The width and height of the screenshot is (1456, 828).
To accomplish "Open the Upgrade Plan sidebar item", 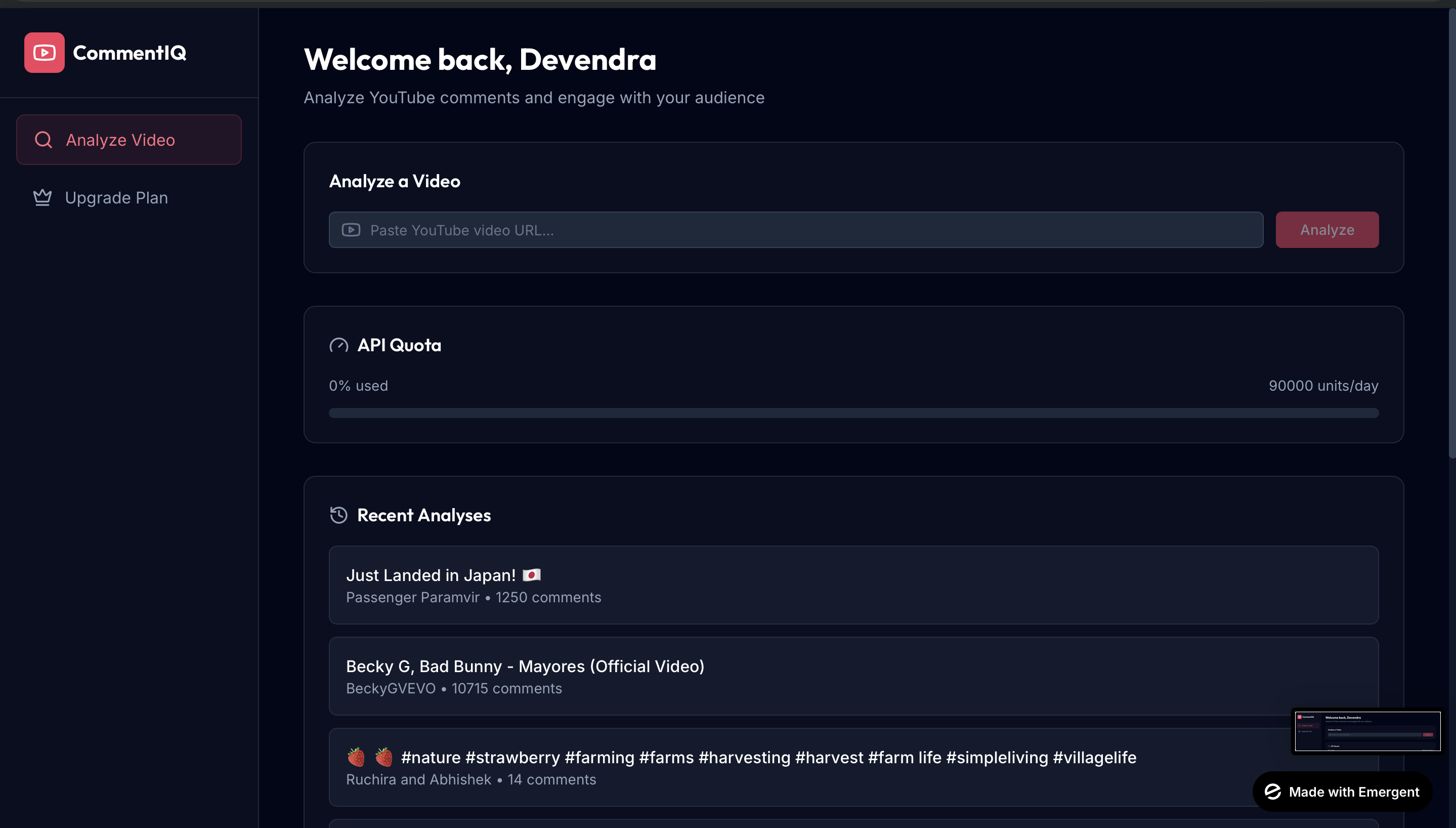I will point(116,198).
